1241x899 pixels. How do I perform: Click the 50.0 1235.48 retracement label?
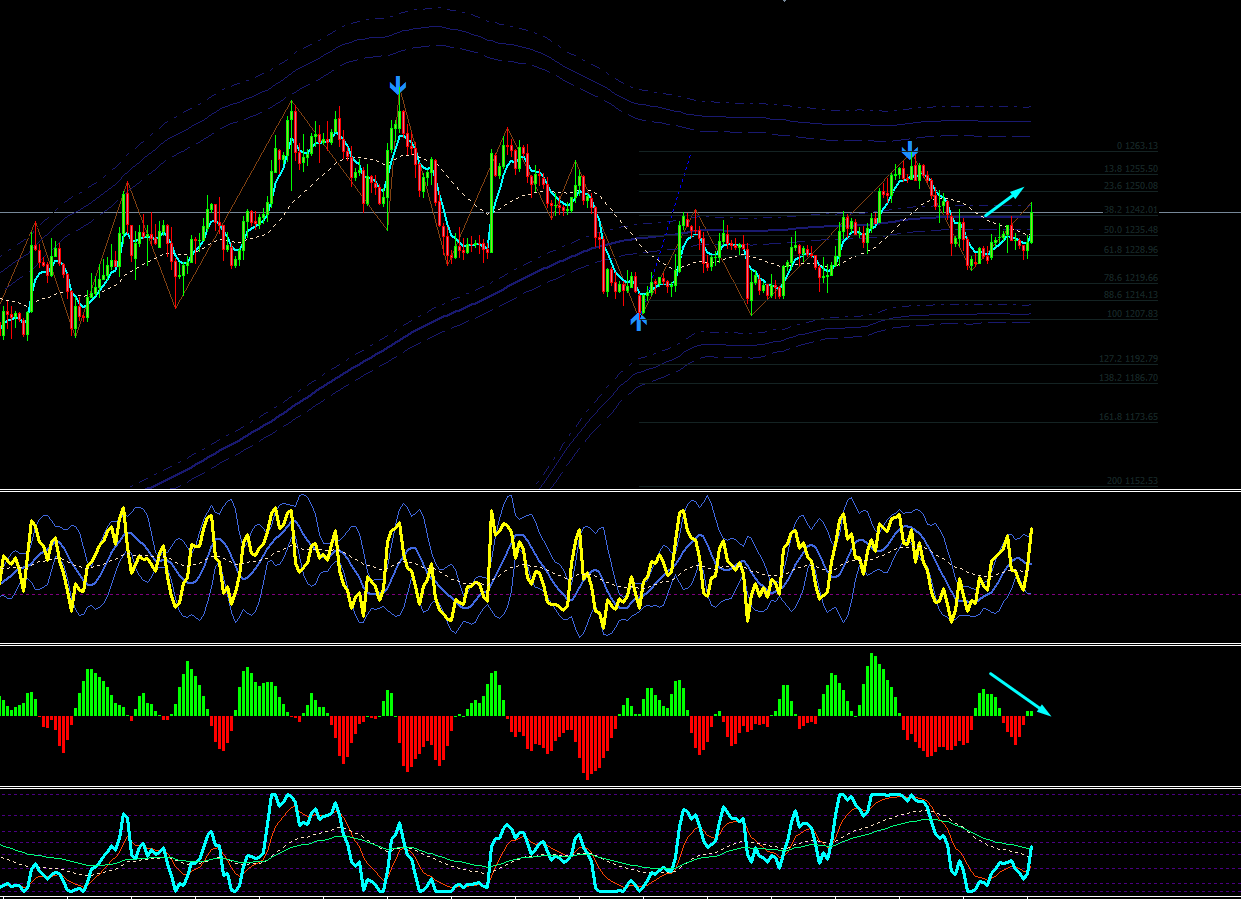tap(1131, 230)
